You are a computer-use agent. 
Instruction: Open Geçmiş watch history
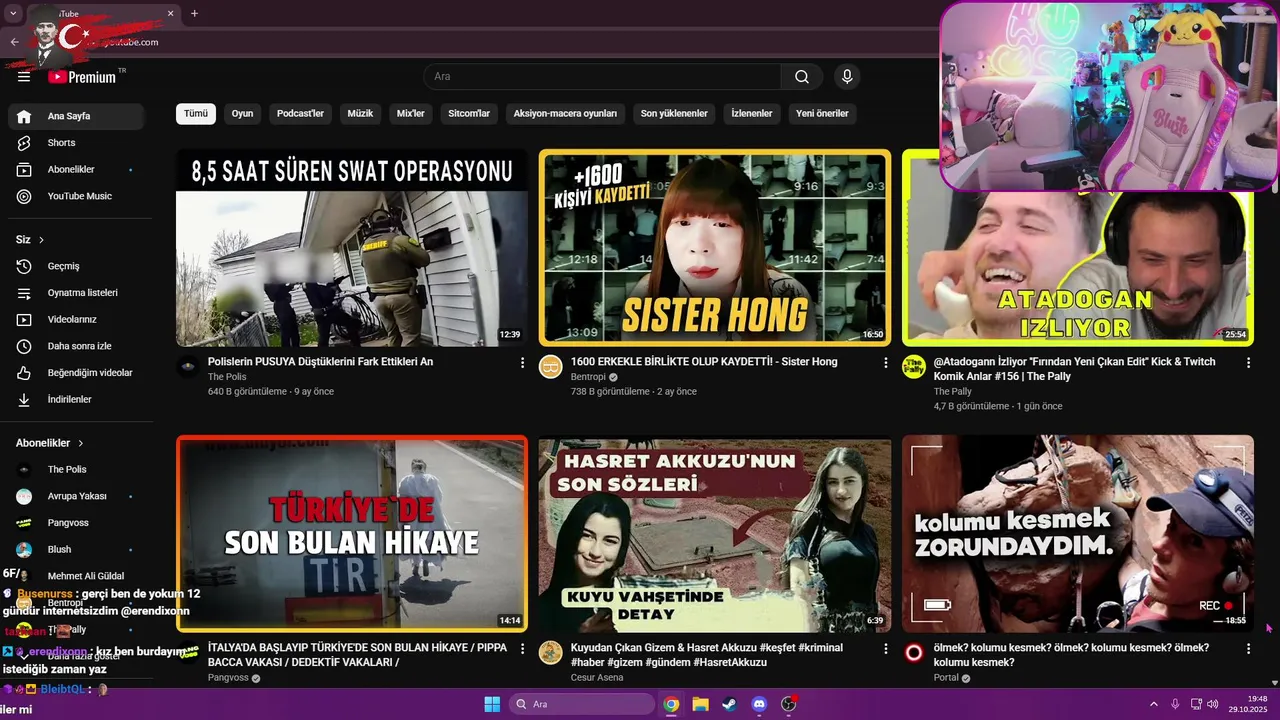(x=76, y=266)
